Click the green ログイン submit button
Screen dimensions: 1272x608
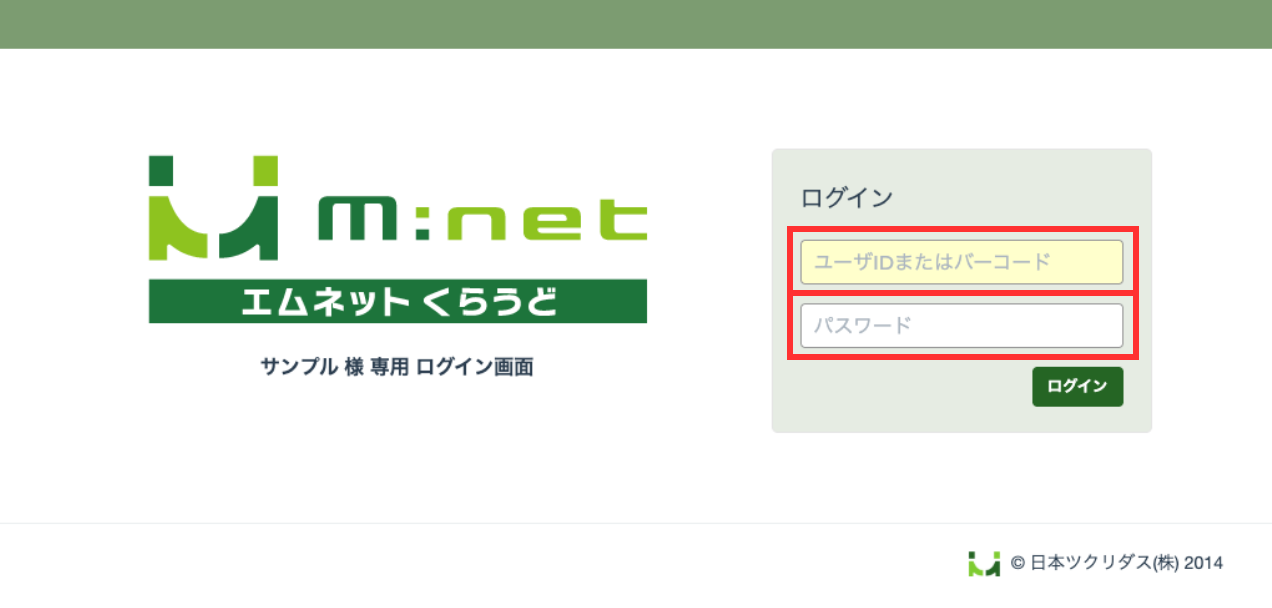click(1077, 387)
